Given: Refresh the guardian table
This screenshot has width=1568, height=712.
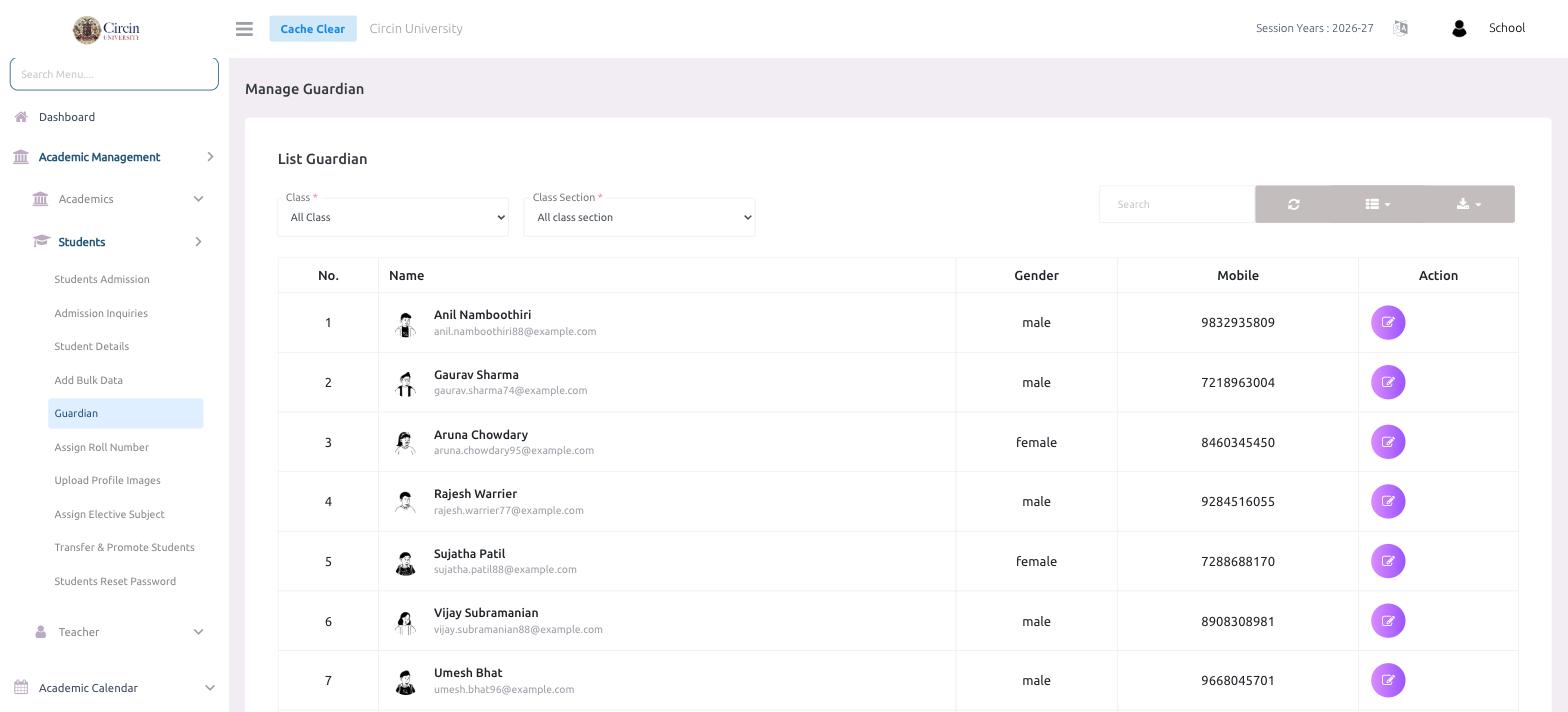Looking at the screenshot, I should 1293,204.
